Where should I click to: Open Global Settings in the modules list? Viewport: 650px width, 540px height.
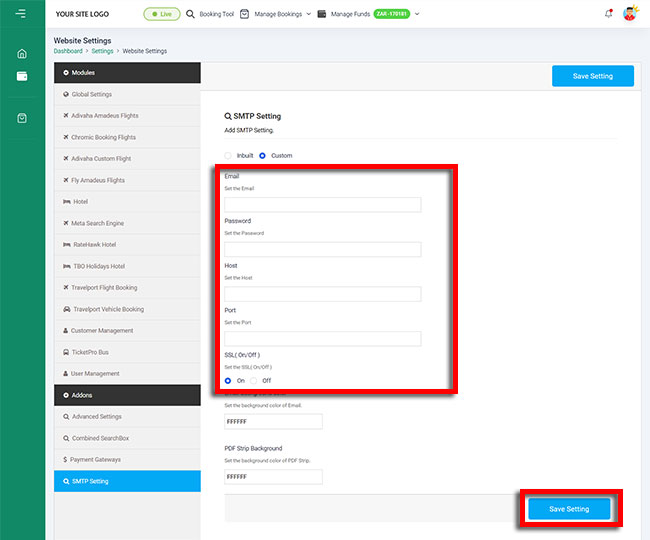(92, 94)
